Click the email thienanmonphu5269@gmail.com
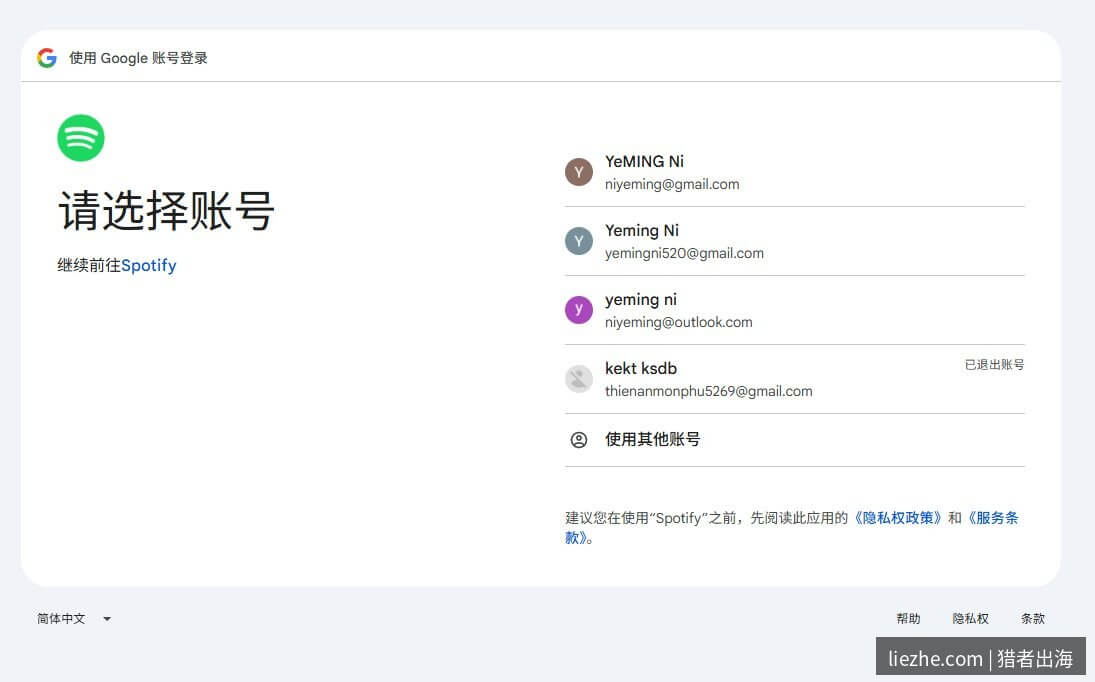 [709, 392]
